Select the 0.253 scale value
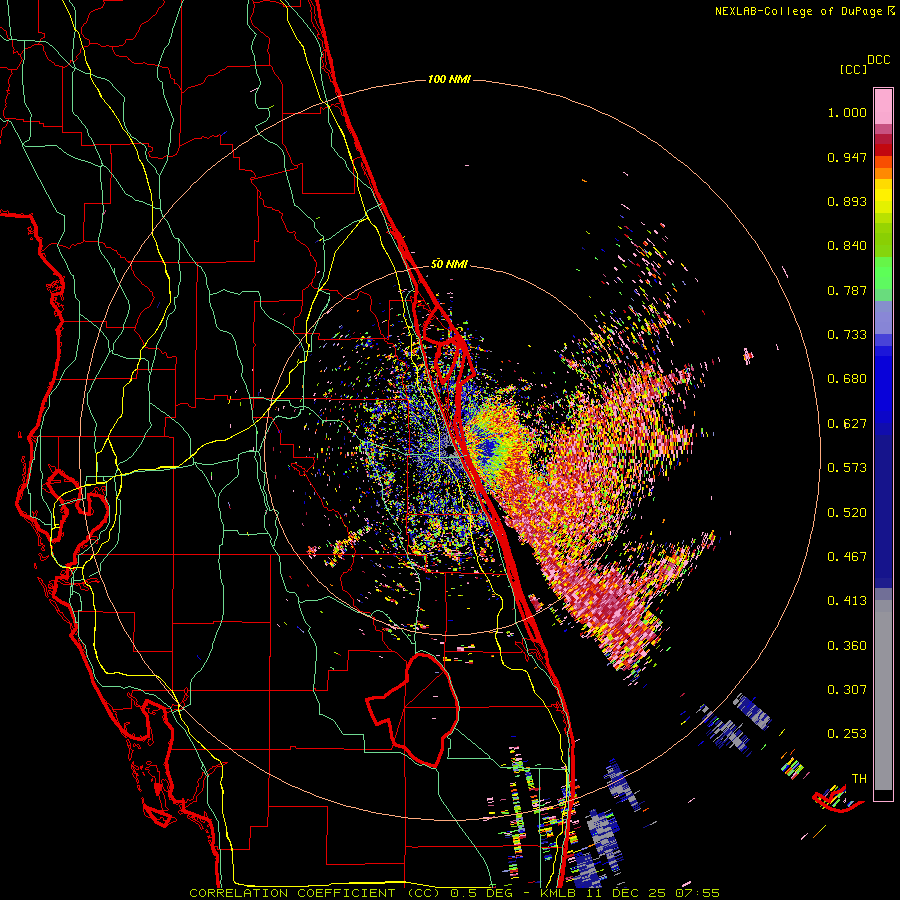 click(847, 734)
